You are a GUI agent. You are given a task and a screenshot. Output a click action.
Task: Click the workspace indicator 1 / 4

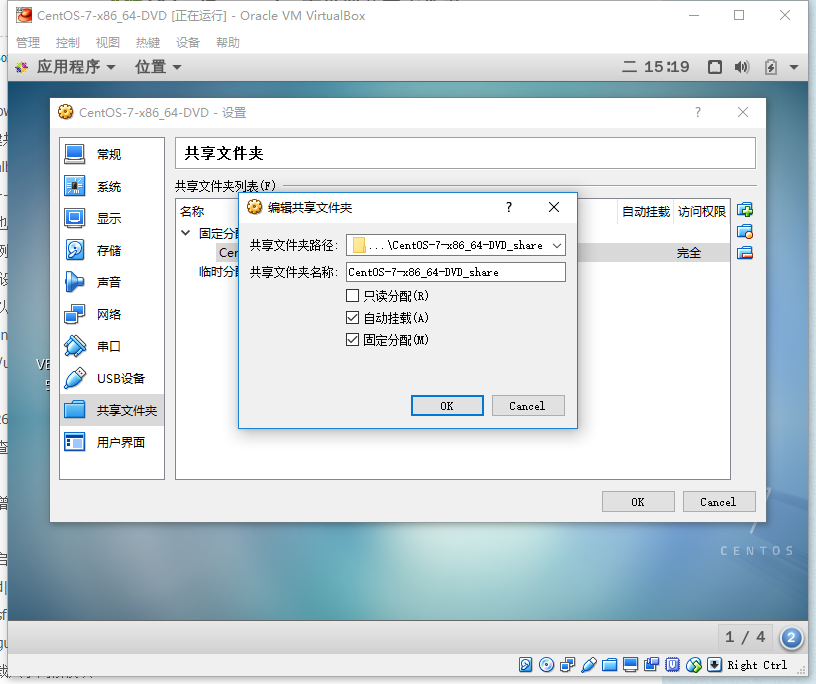click(745, 637)
